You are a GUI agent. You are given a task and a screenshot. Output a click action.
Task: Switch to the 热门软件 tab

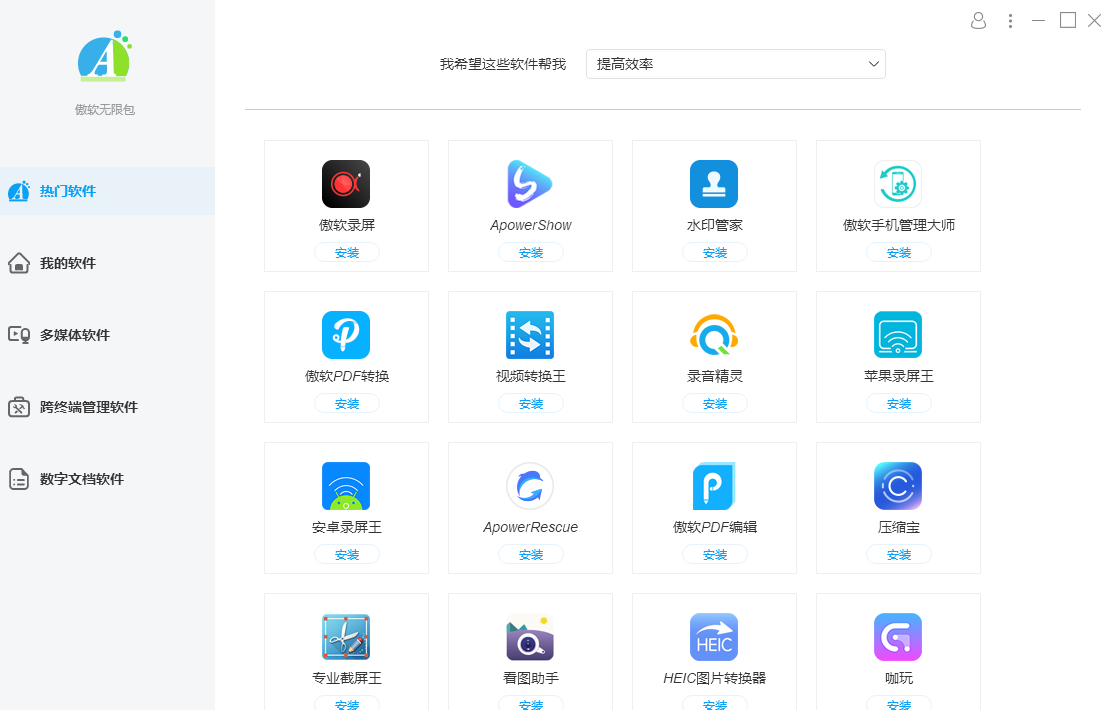click(x=107, y=191)
